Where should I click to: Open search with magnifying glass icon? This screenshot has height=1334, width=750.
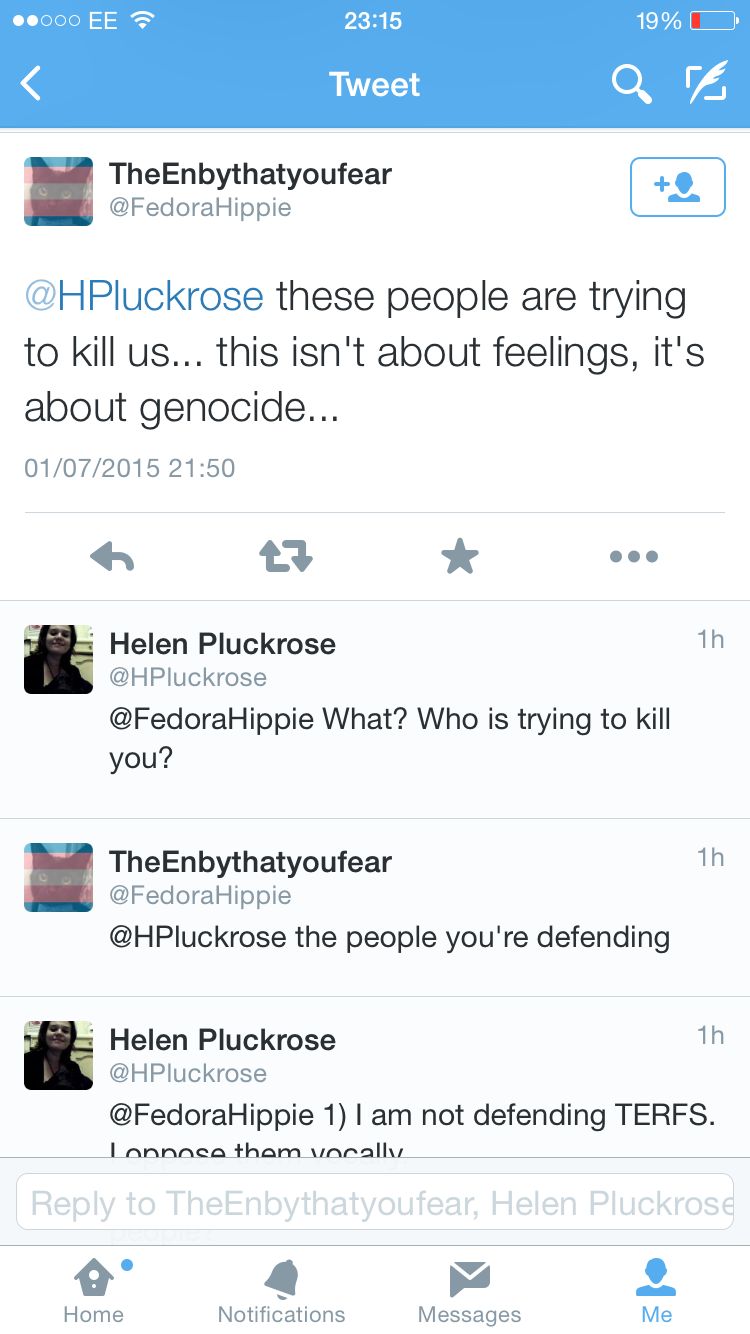631,84
